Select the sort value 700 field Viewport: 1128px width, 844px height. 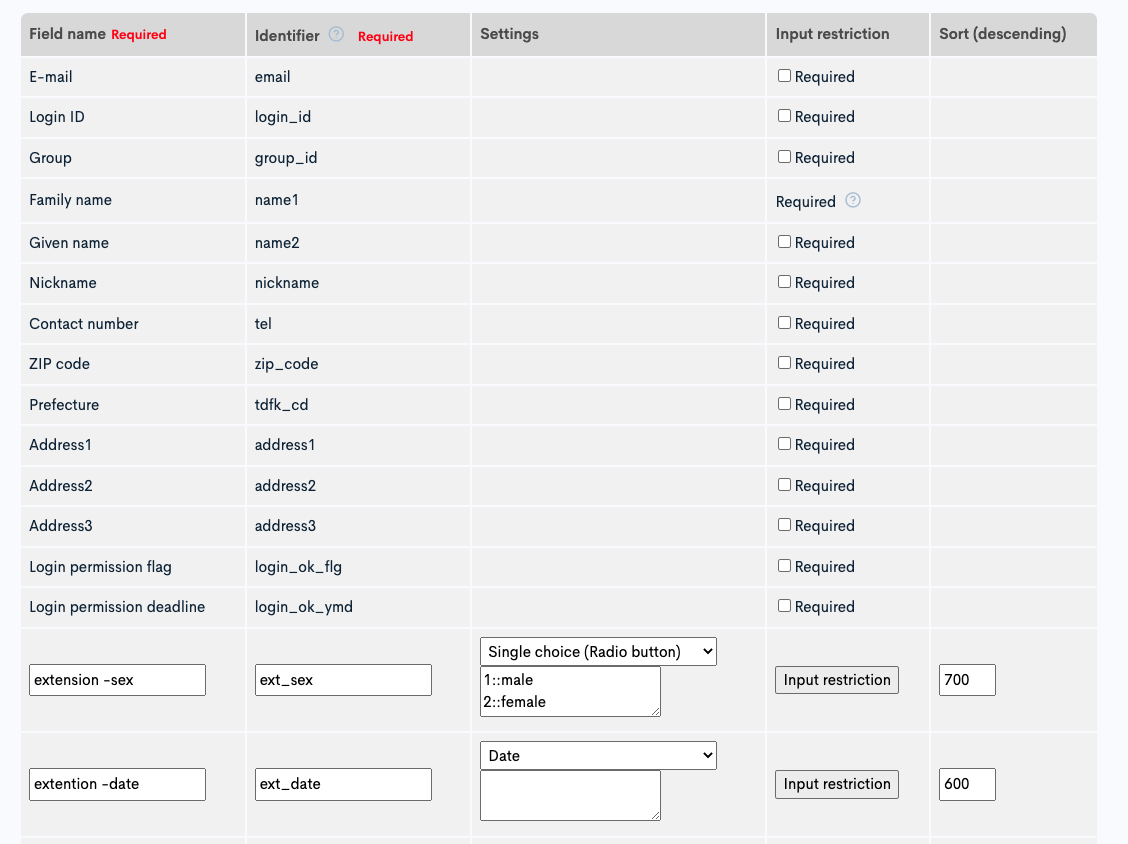[966, 679]
